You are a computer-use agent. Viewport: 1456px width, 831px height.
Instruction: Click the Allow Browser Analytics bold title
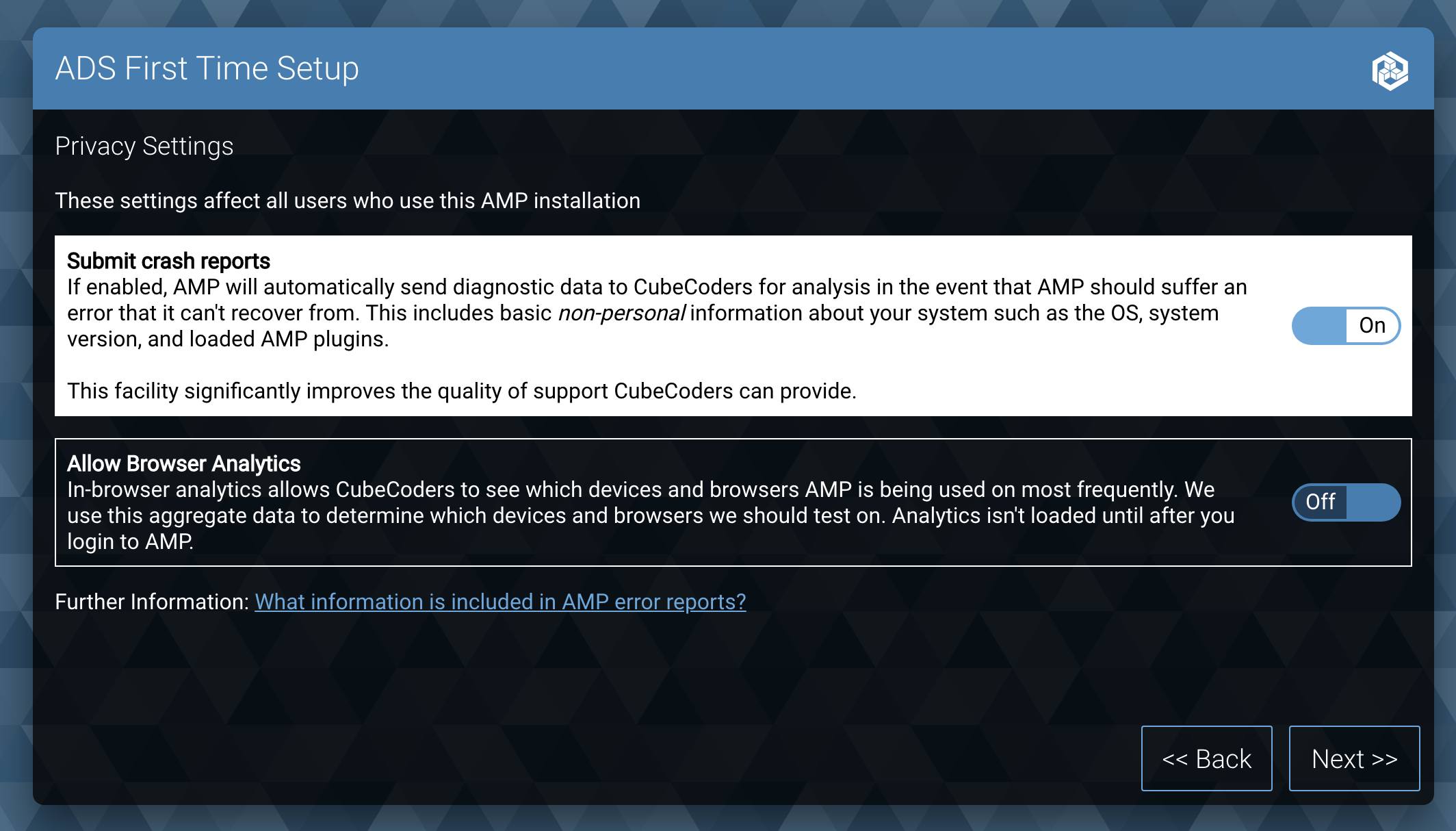[x=183, y=463]
